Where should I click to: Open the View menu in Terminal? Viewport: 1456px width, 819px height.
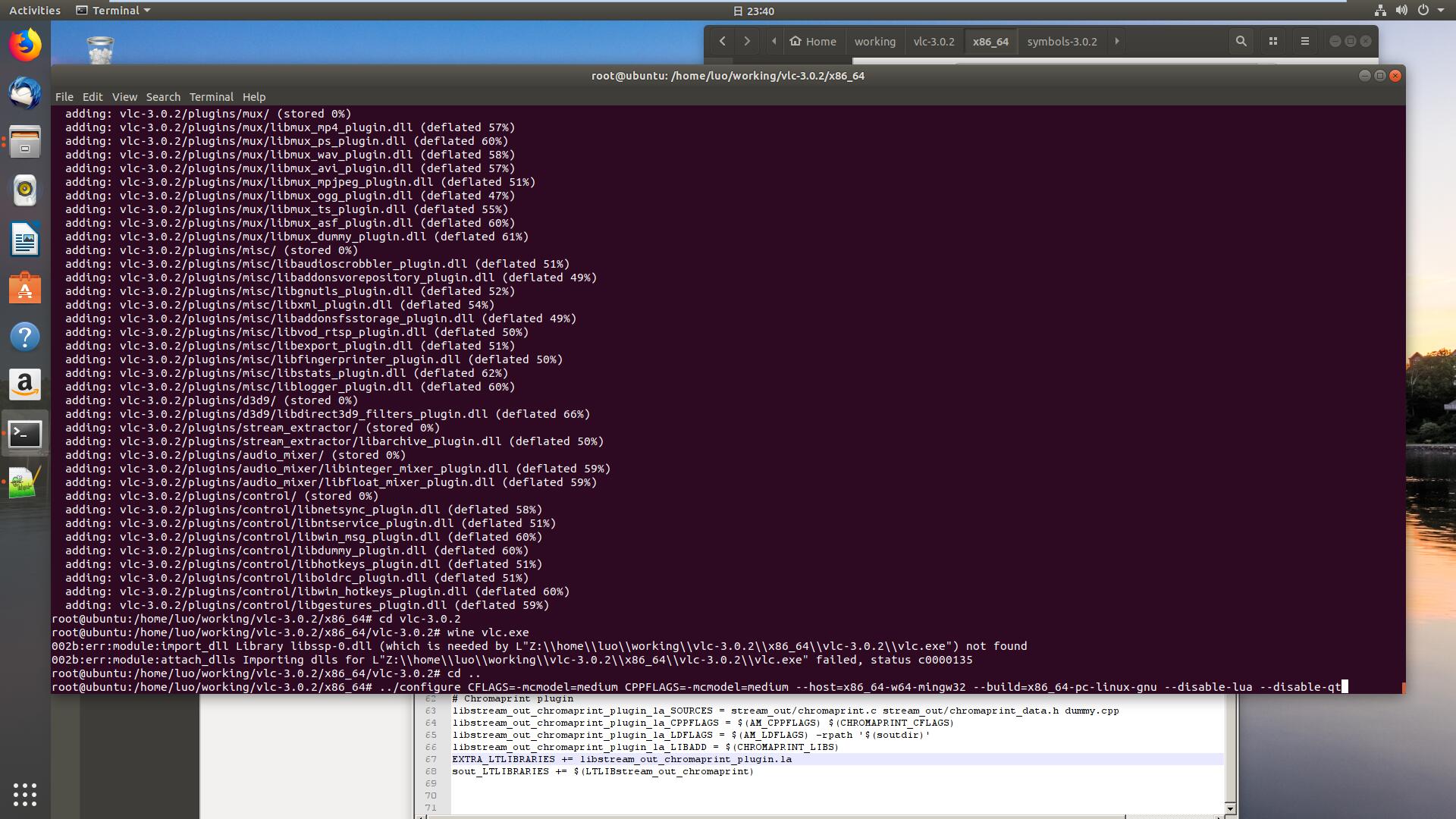(x=124, y=97)
